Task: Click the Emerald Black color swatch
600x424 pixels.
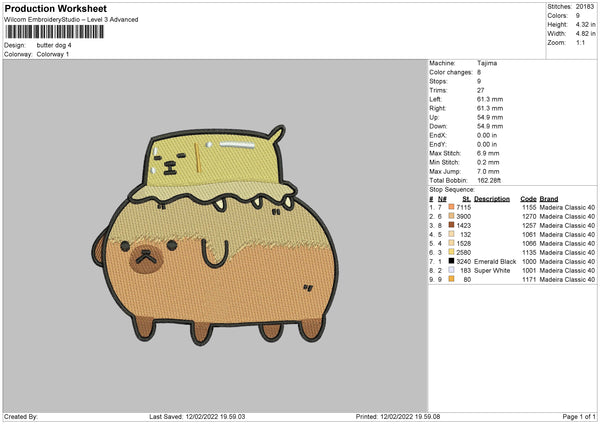Action: pos(452,261)
